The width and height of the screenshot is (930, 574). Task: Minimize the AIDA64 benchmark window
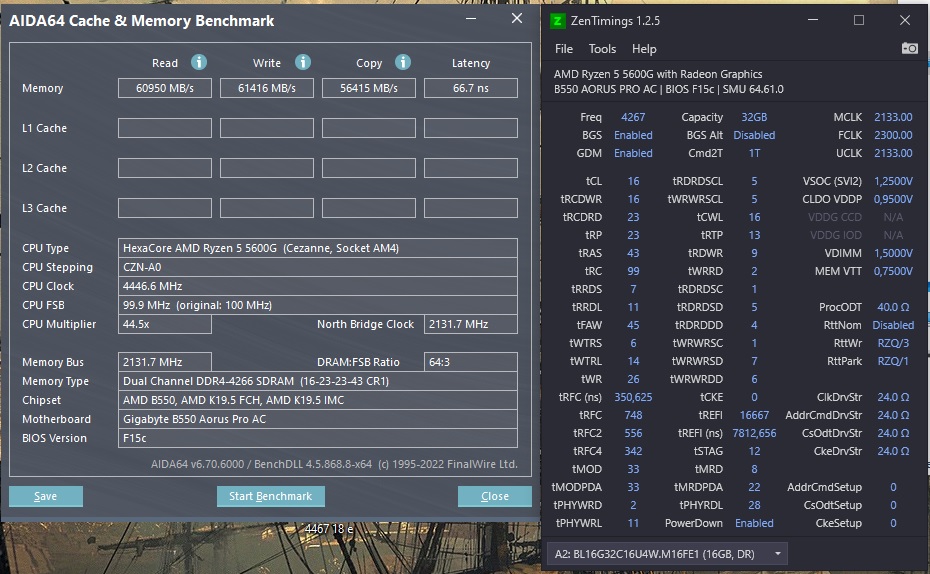471,18
